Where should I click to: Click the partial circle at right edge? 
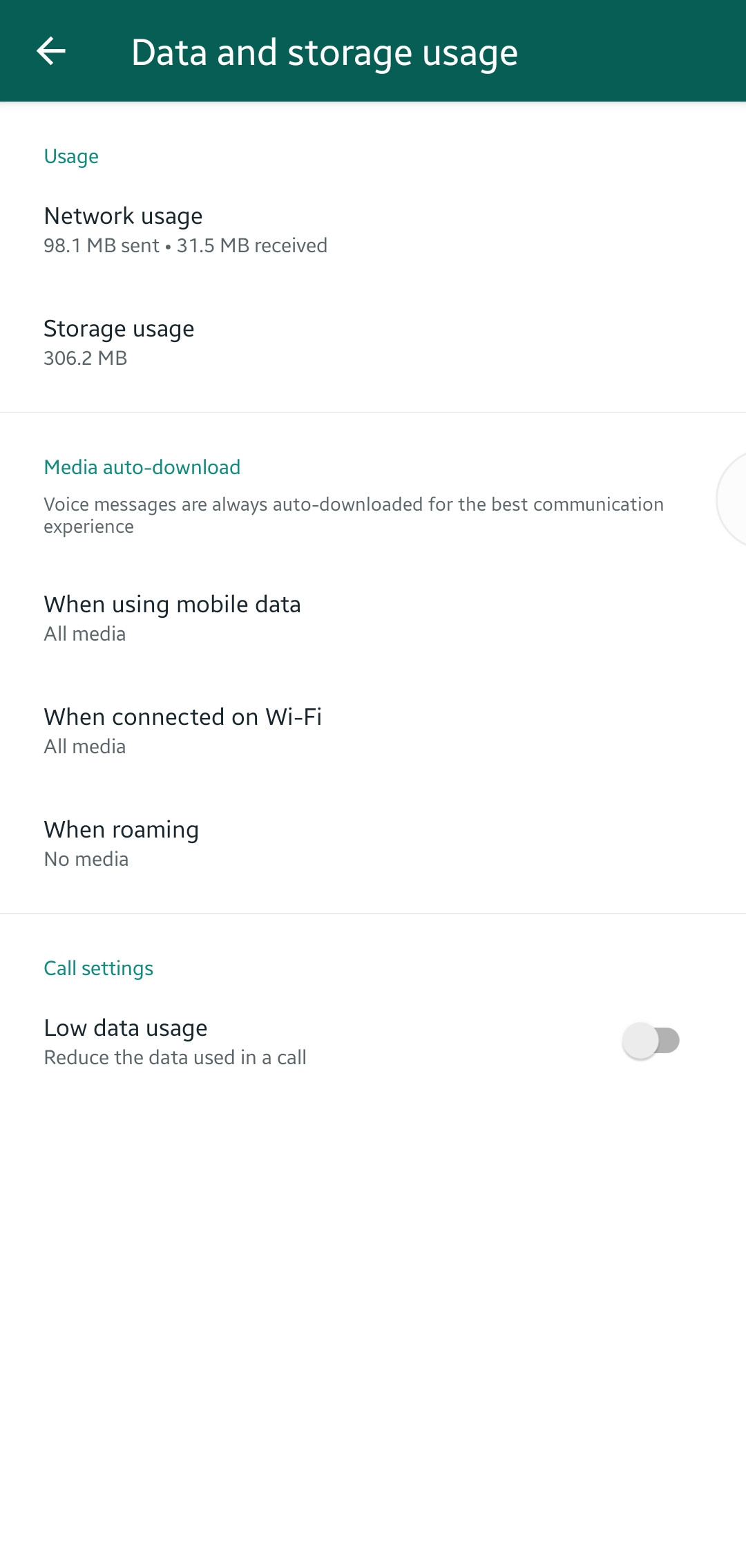[x=732, y=499]
